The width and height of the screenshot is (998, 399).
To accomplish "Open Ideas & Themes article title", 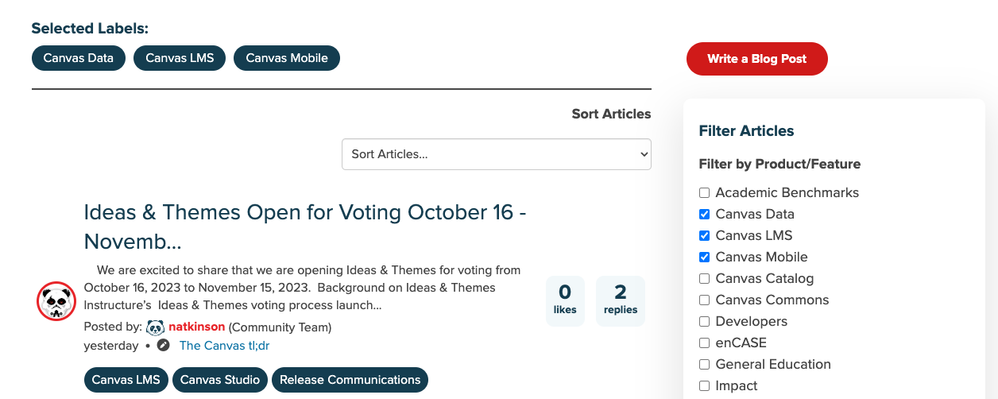I will [305, 227].
